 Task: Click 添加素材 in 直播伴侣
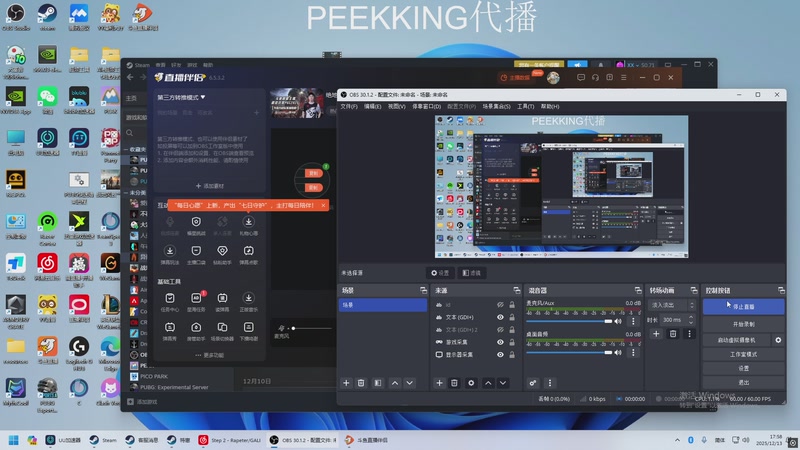click(x=210, y=186)
